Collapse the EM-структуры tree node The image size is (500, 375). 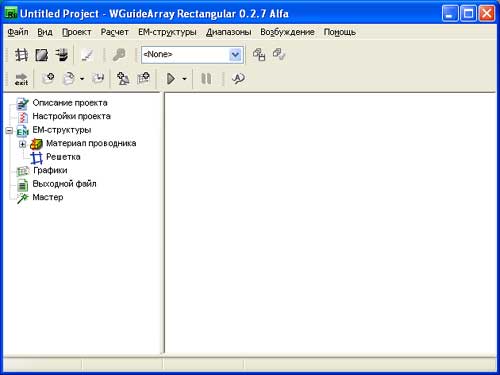[x=9, y=130]
